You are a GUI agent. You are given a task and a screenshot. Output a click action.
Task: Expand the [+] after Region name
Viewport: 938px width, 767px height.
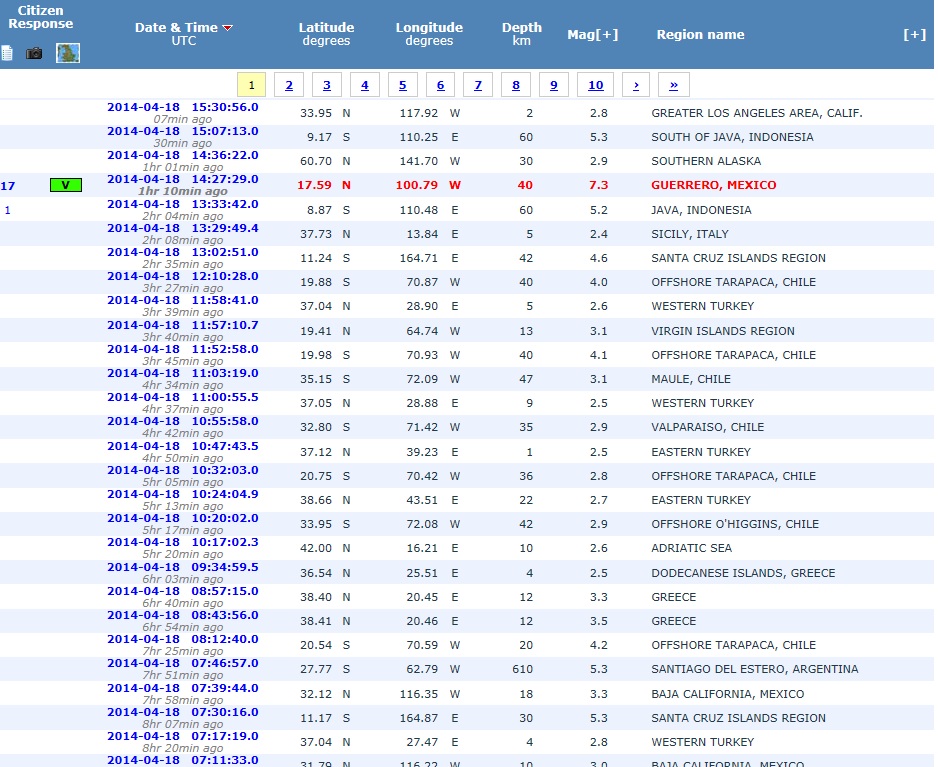[914, 34]
